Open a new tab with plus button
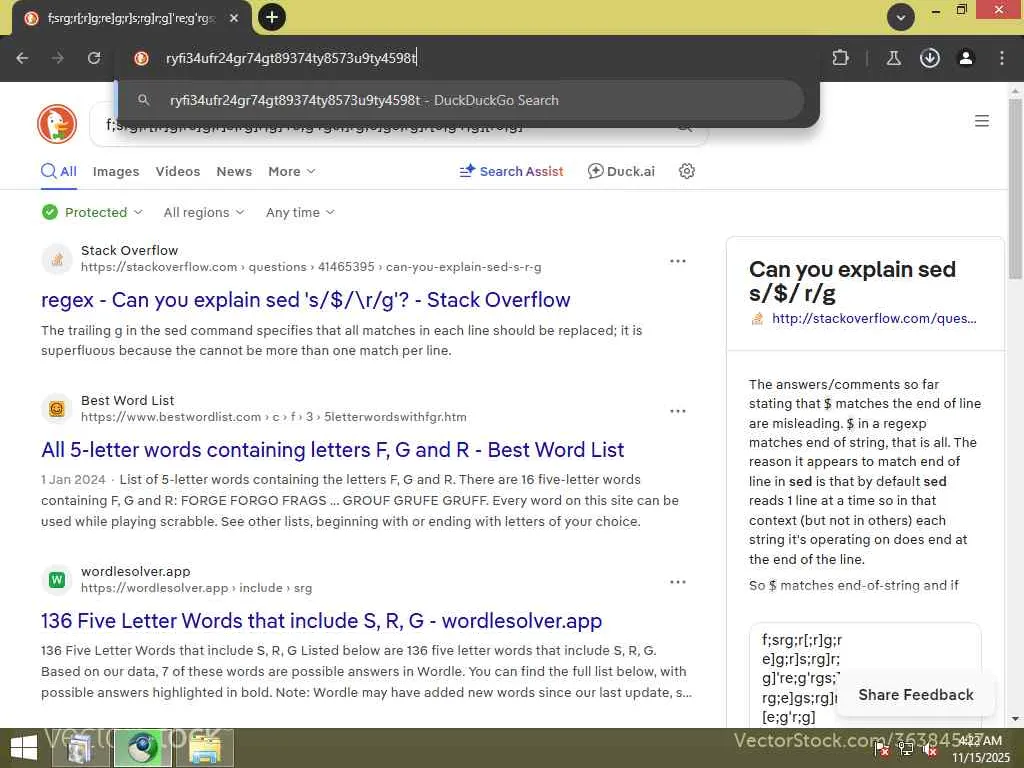This screenshot has height=768, width=1024. [x=272, y=17]
